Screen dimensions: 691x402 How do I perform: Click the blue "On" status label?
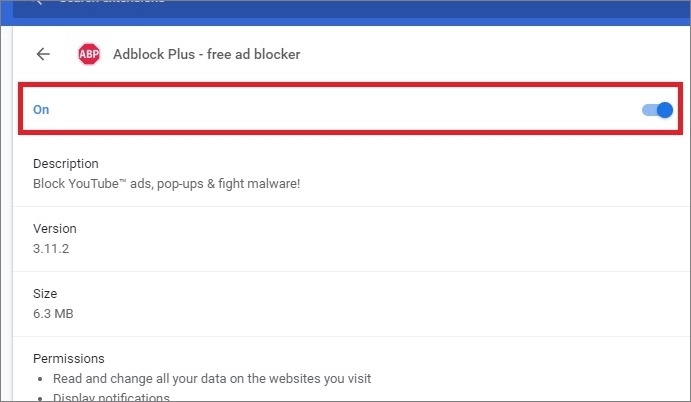[x=41, y=110]
